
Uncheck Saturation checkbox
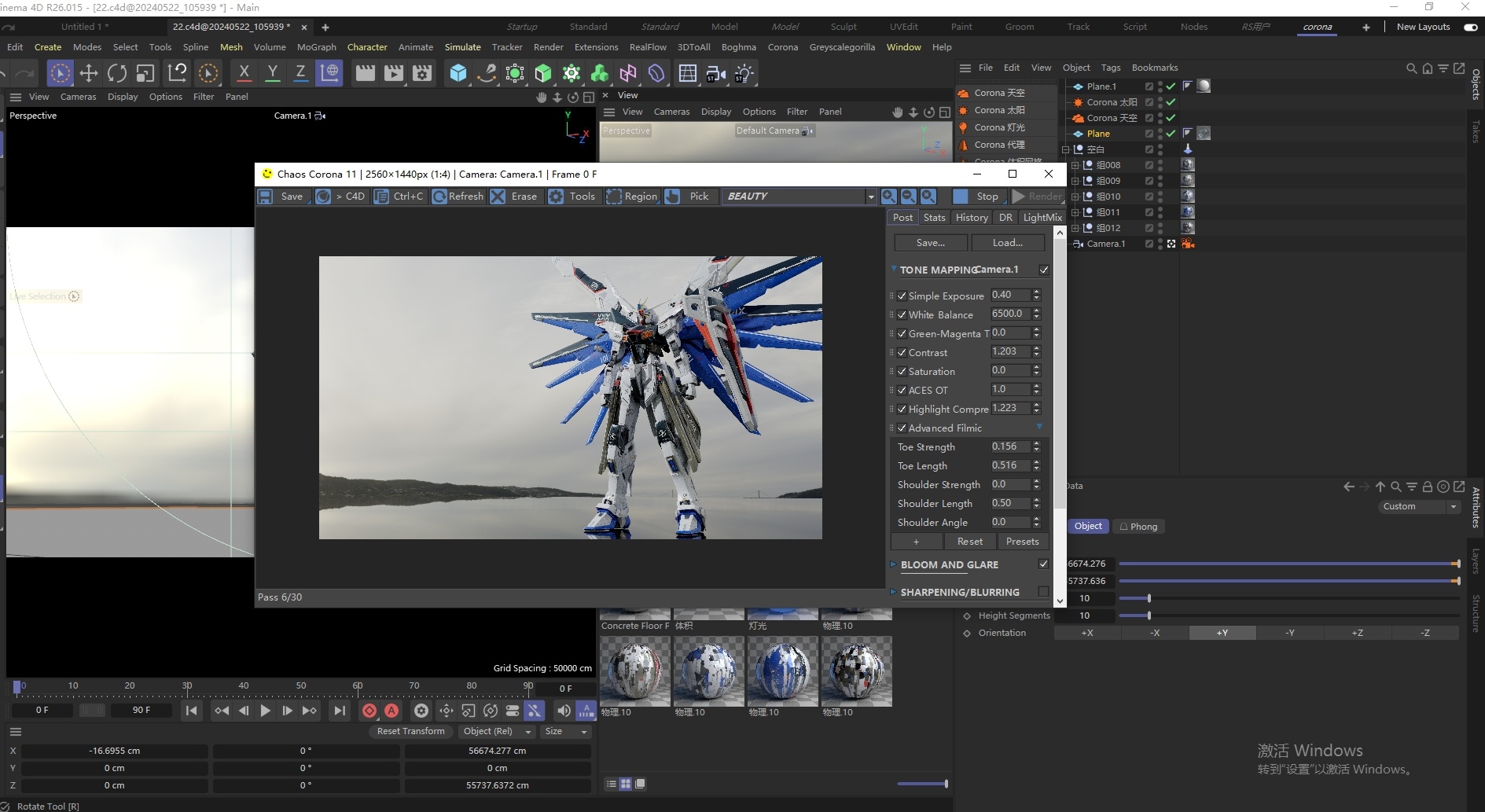tap(902, 372)
